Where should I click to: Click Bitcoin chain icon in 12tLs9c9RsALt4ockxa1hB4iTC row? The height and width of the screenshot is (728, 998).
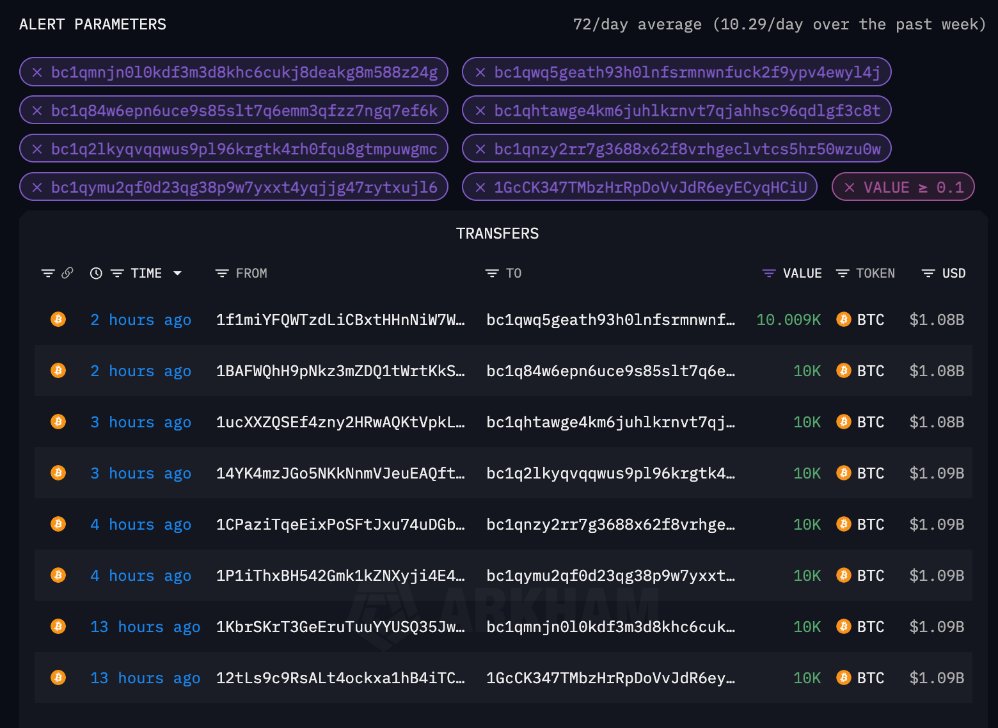point(58,678)
